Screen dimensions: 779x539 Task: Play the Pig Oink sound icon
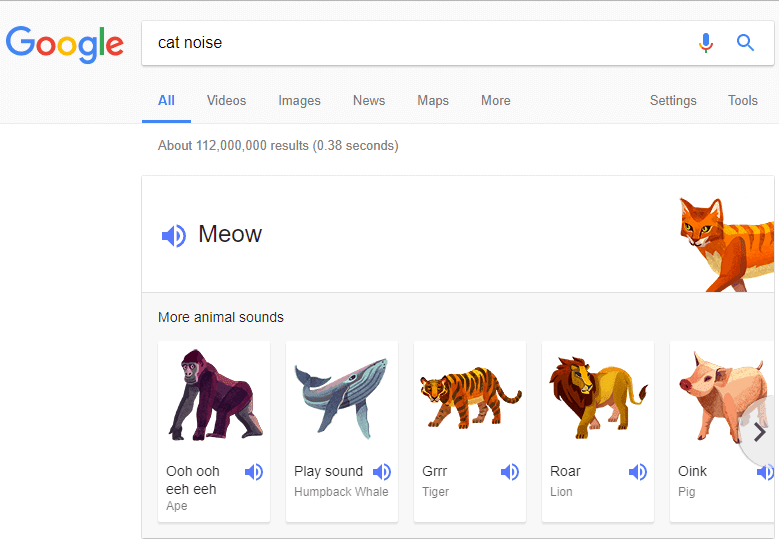(765, 472)
